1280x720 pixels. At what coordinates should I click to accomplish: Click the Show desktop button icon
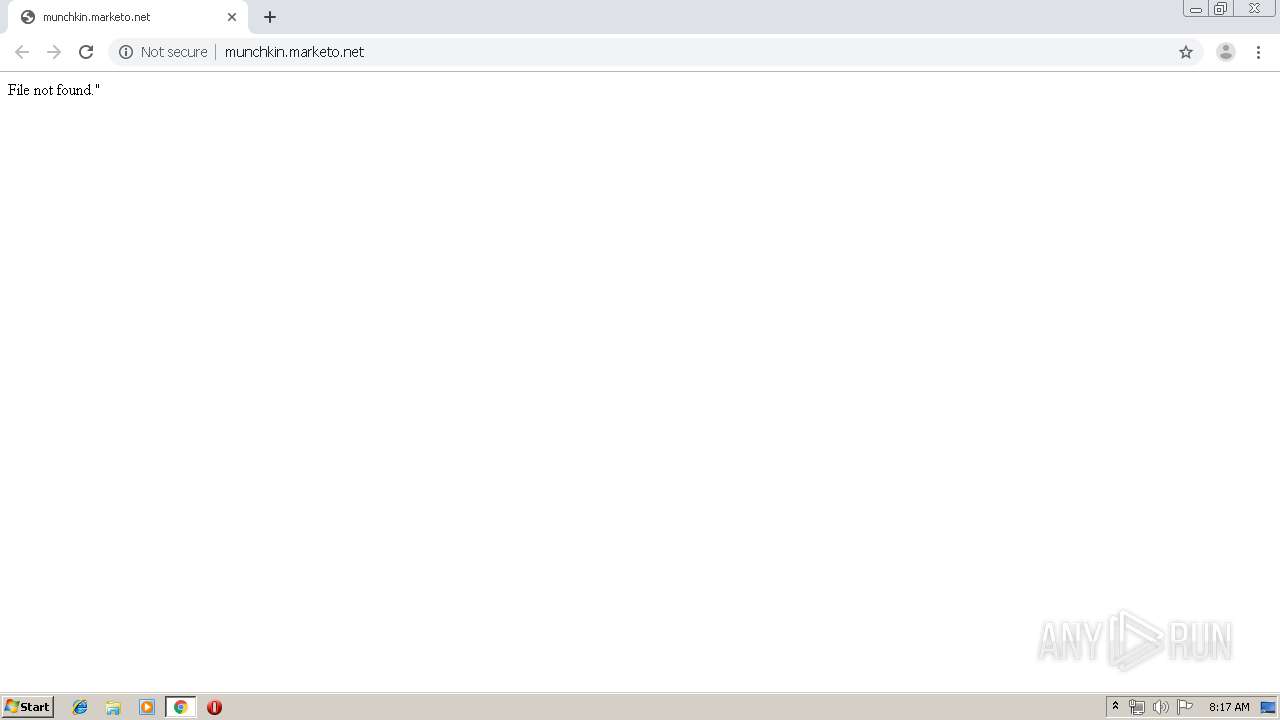[1268, 707]
